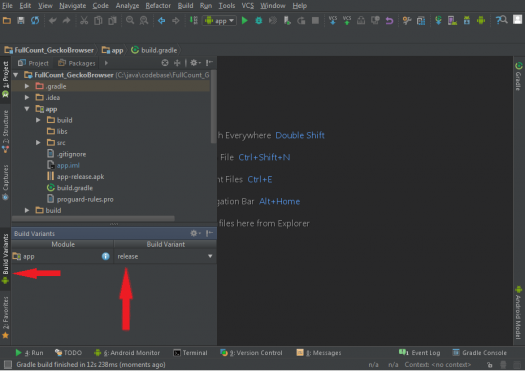This screenshot has width=525, height=372.
Task: Expand the .gradle folder
Action: point(27,86)
